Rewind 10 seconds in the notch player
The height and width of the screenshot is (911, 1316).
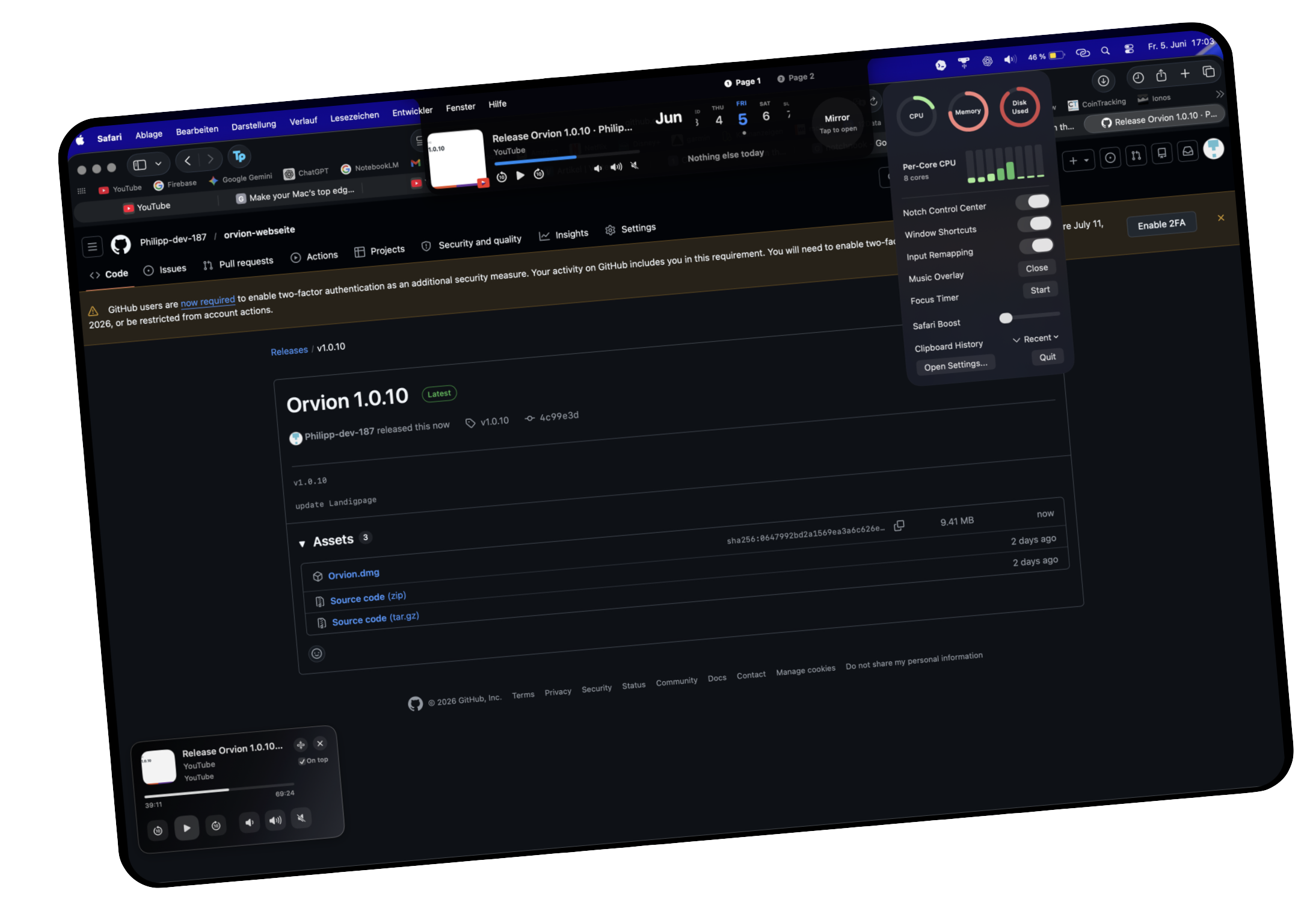click(x=502, y=177)
